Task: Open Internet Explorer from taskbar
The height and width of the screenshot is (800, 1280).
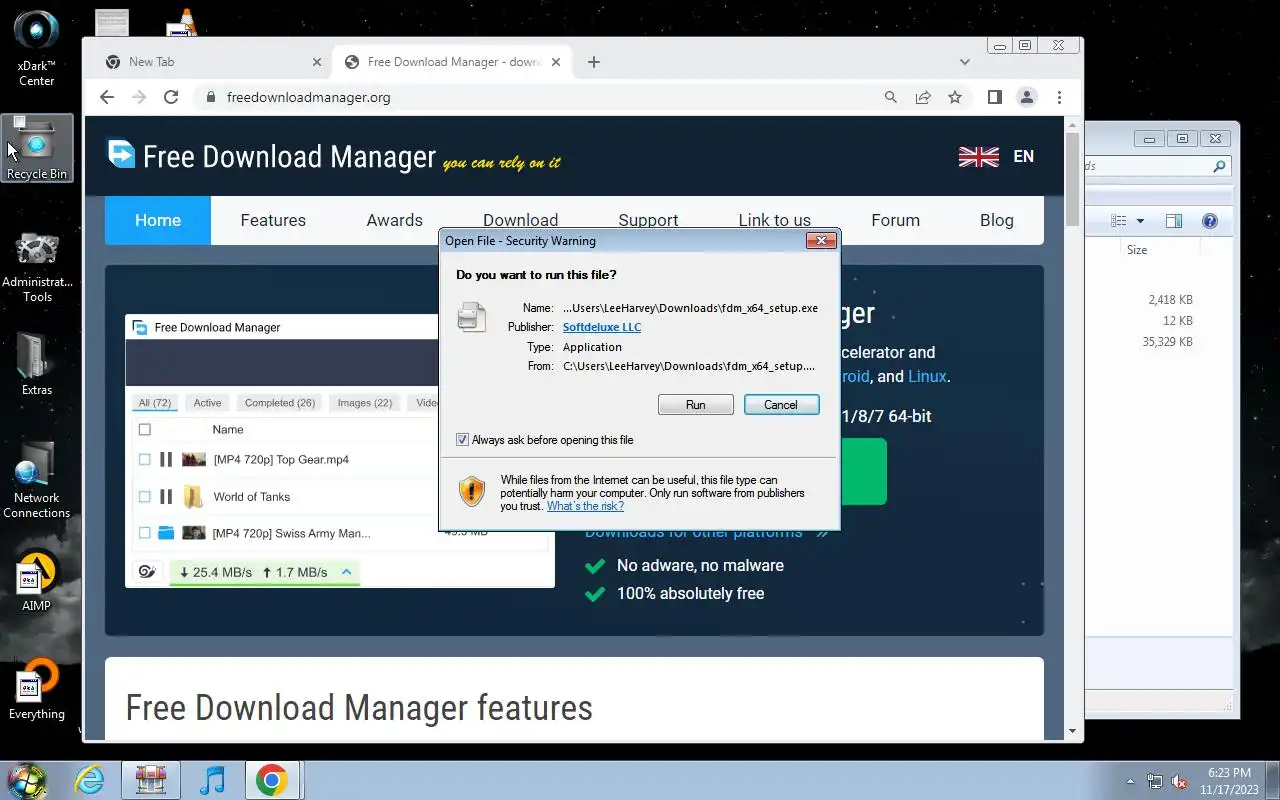Action: coord(90,780)
